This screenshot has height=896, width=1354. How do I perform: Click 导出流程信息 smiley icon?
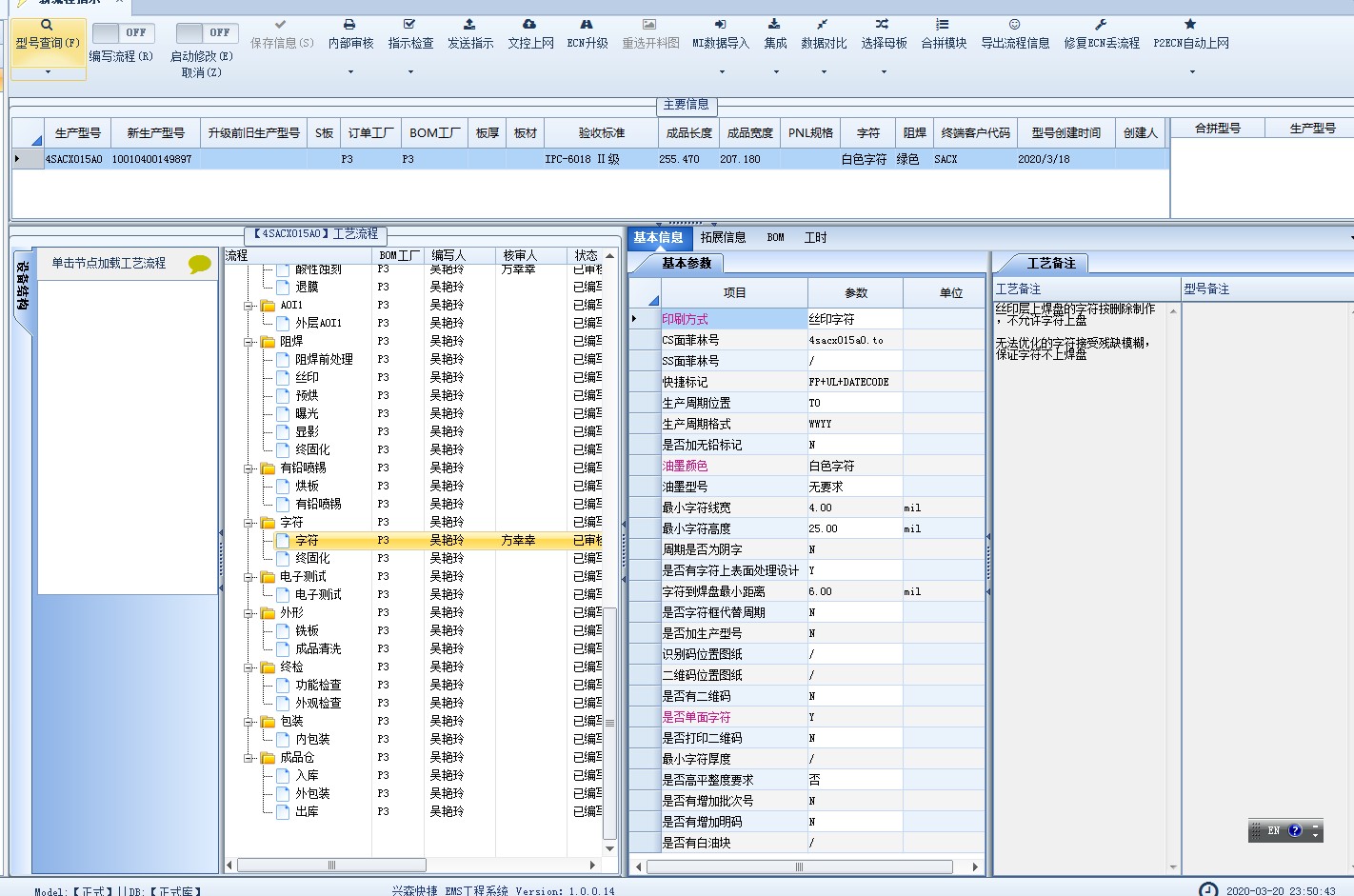pyautogui.click(x=1015, y=24)
